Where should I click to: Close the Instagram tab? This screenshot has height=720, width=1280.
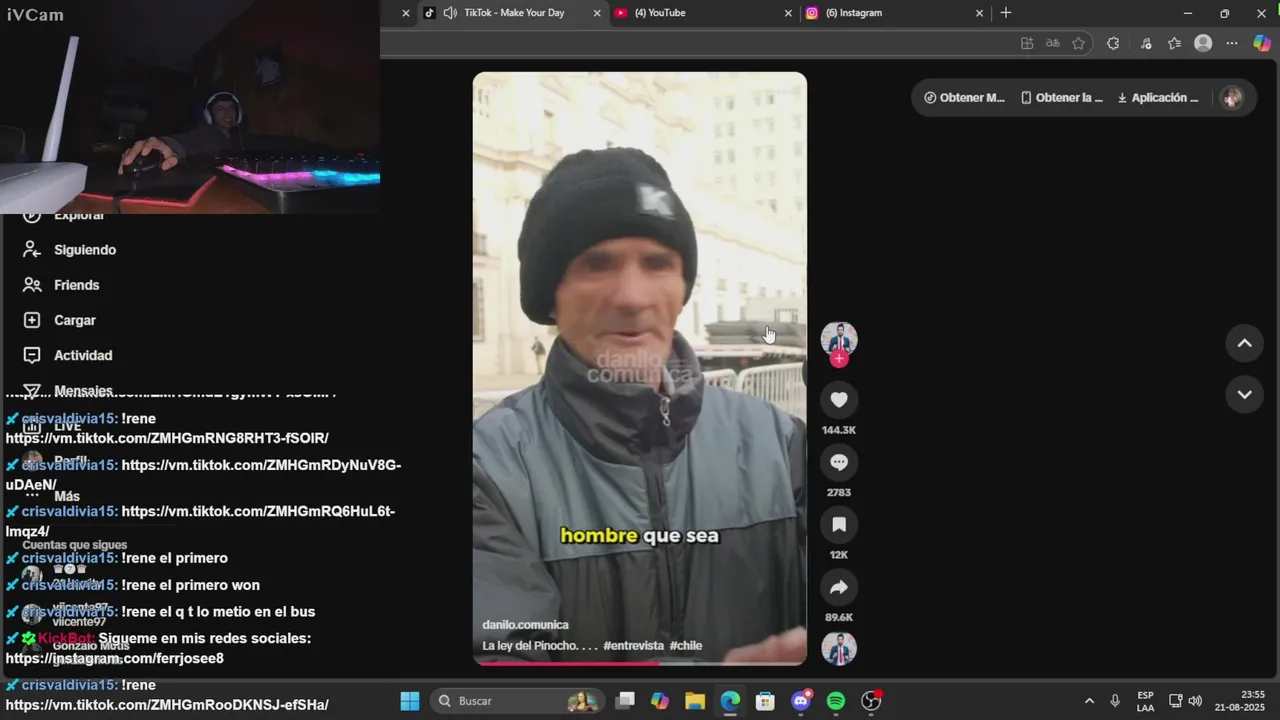point(979,13)
